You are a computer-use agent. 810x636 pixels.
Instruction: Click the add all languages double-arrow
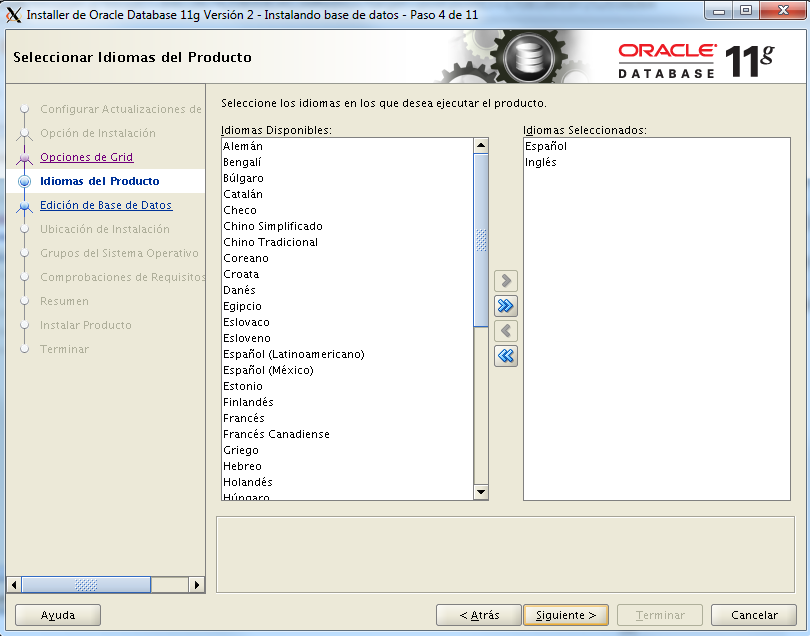click(x=506, y=306)
